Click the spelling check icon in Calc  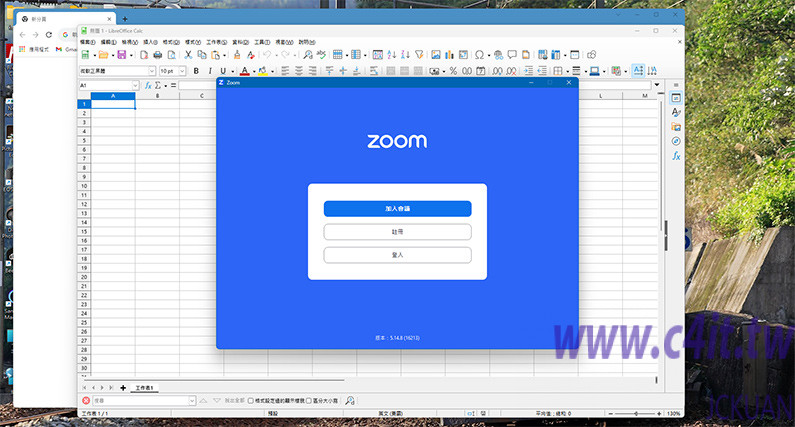point(321,55)
